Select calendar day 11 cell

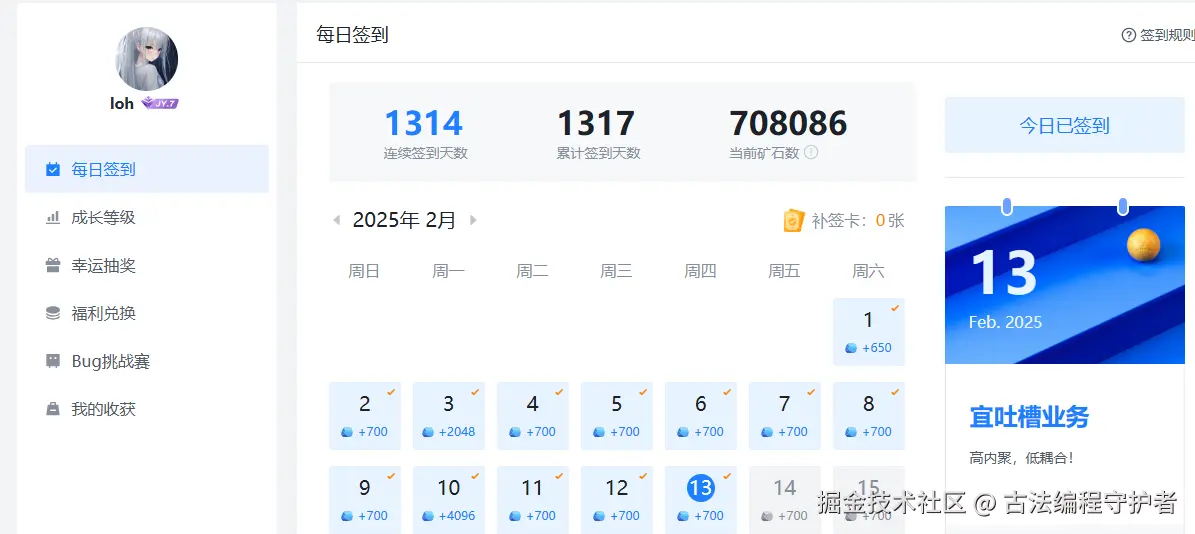pos(533,500)
